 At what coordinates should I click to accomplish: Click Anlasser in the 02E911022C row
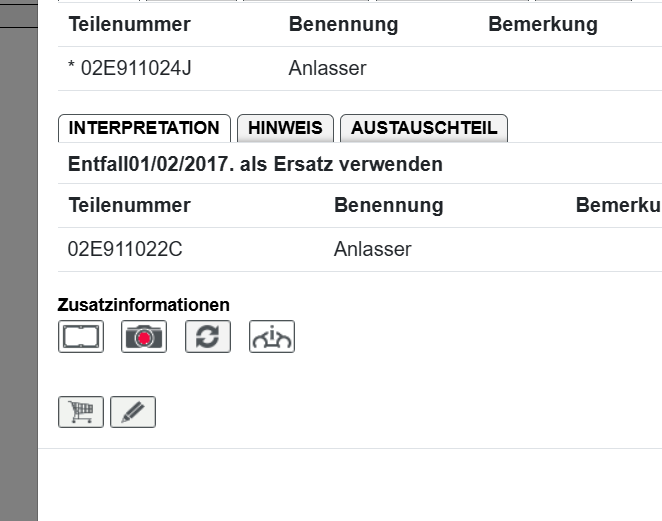coord(372,249)
